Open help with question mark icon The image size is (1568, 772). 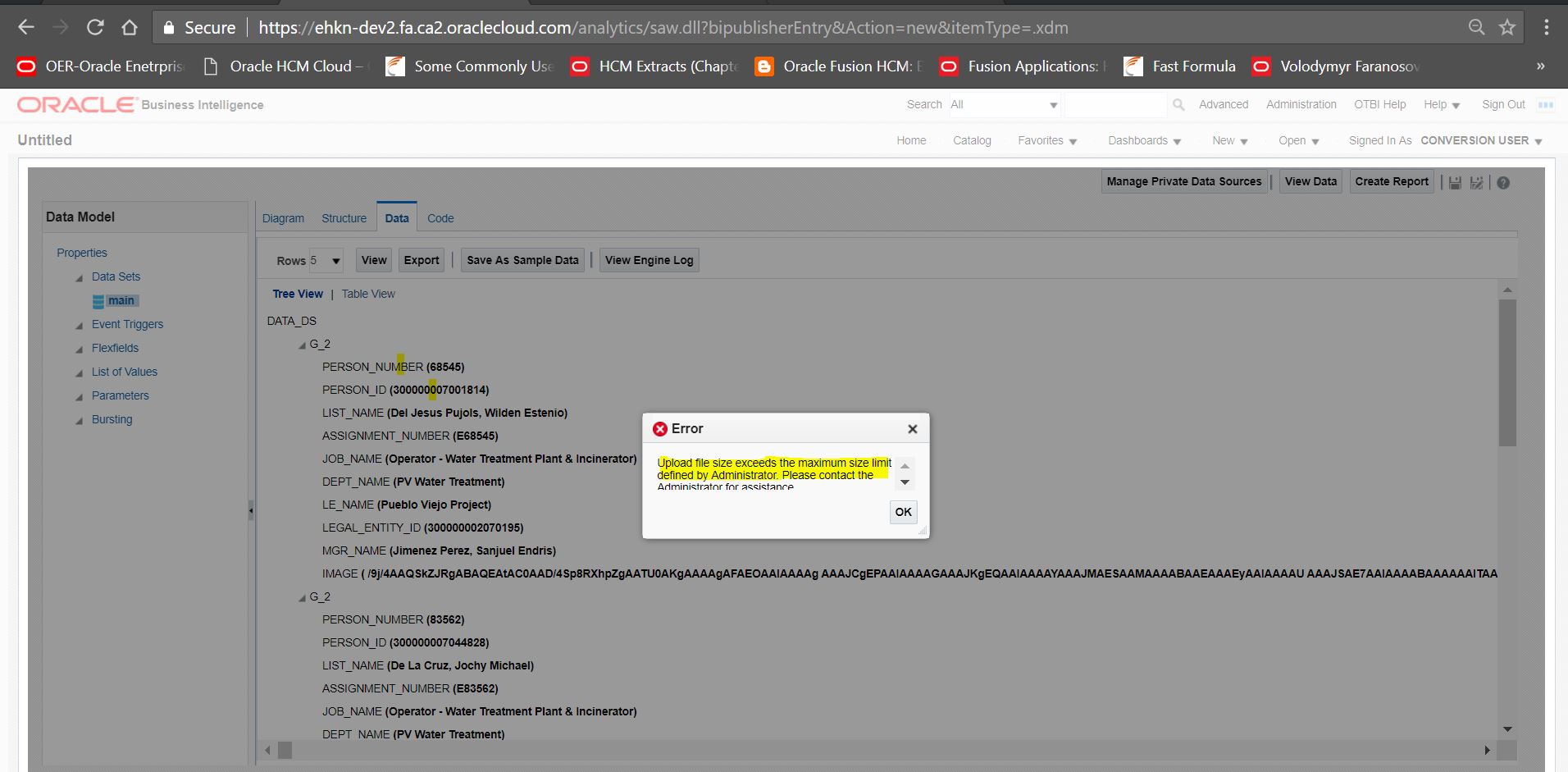pos(1503,182)
